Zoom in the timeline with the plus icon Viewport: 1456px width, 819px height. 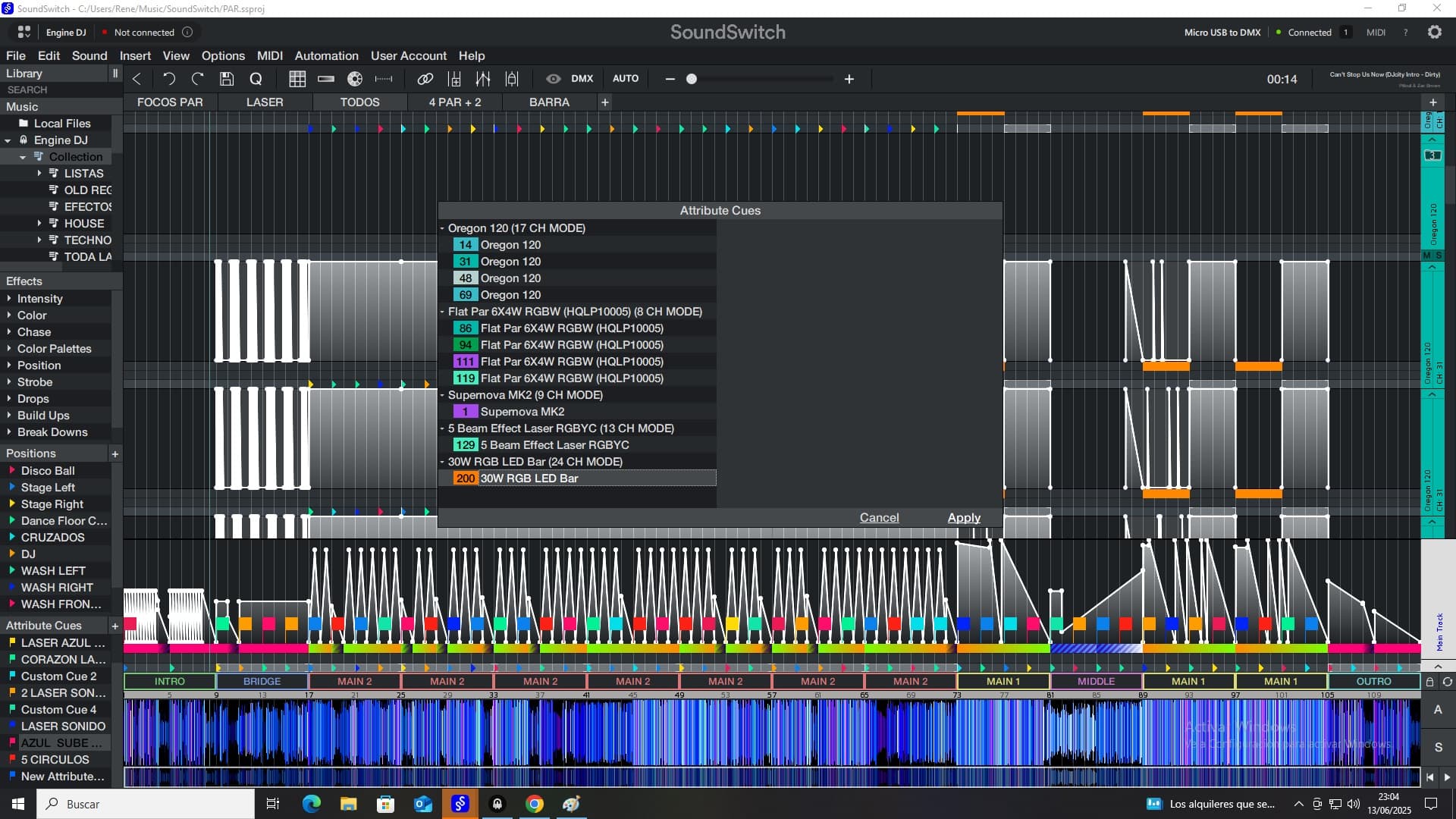(849, 79)
